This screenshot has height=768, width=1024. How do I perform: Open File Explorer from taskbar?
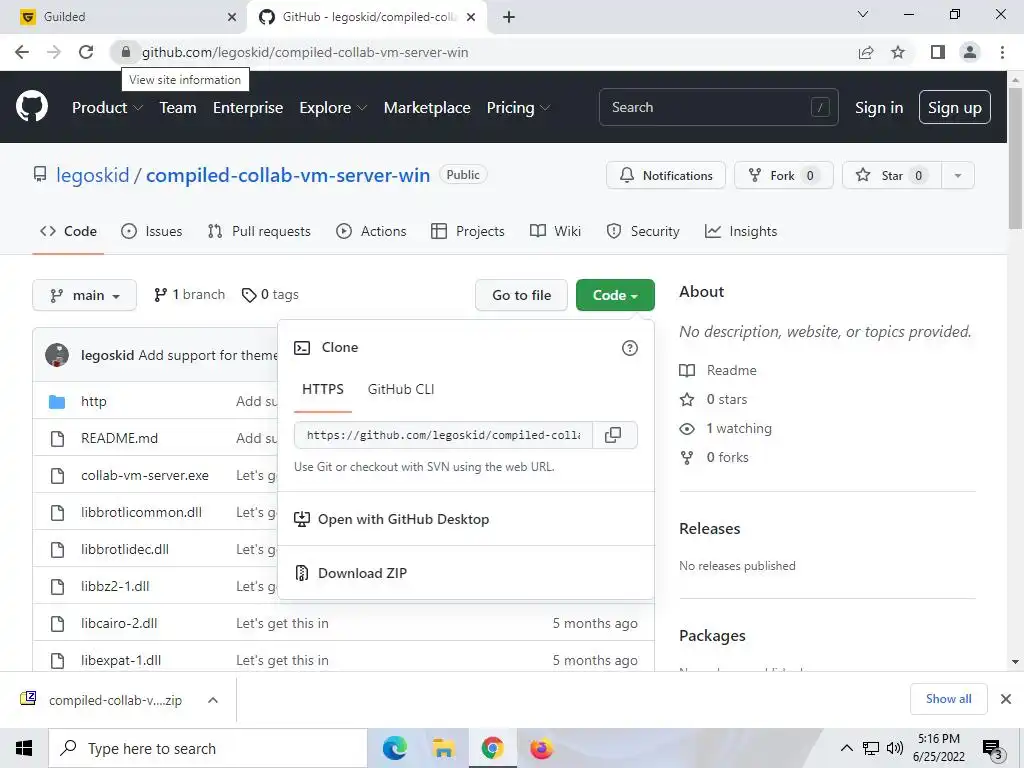(443, 748)
